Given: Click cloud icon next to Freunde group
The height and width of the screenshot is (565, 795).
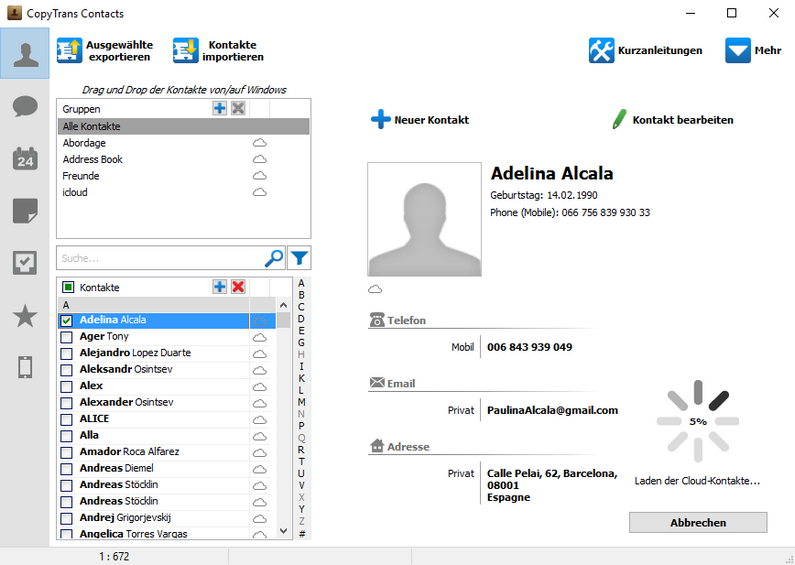Looking at the screenshot, I should (x=260, y=176).
